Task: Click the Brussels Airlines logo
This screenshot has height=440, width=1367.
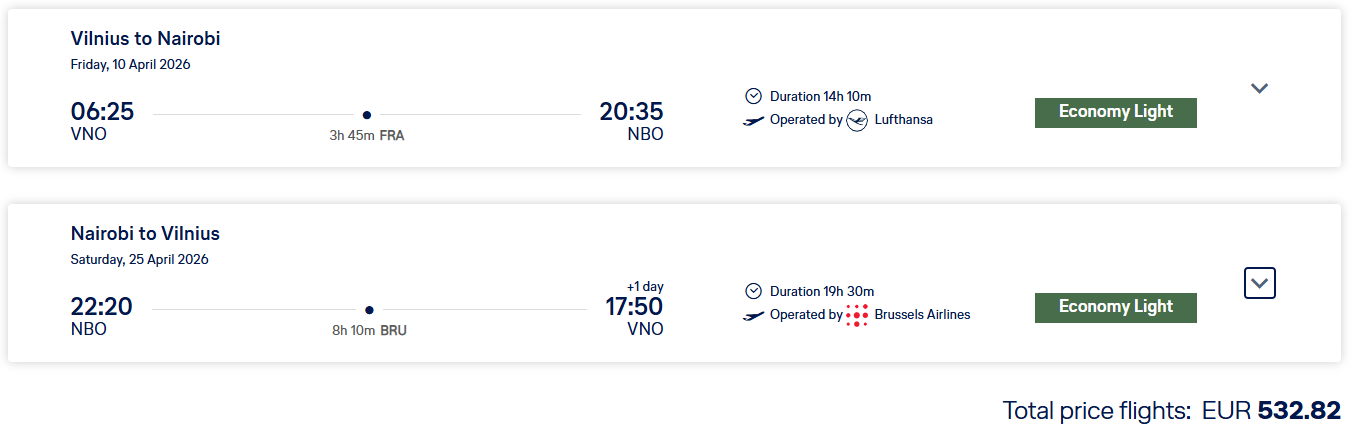Action: click(857, 315)
